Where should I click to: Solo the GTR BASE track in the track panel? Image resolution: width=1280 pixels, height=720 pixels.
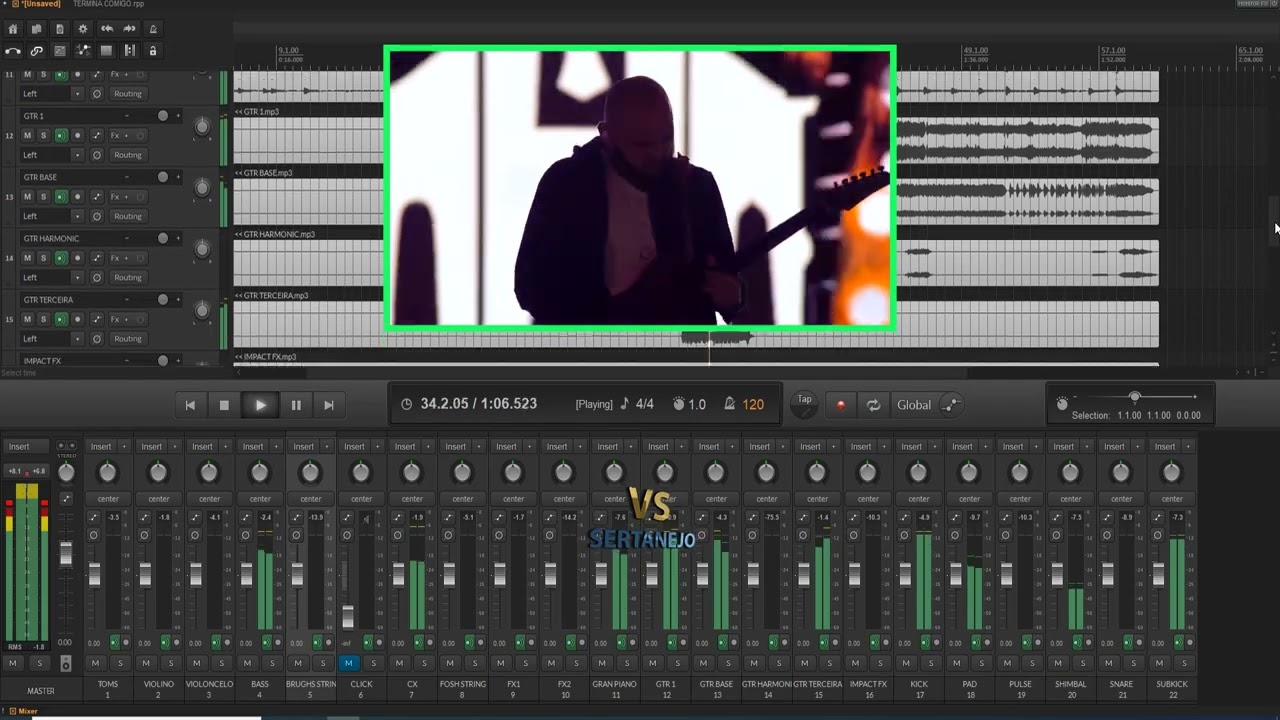coord(43,196)
